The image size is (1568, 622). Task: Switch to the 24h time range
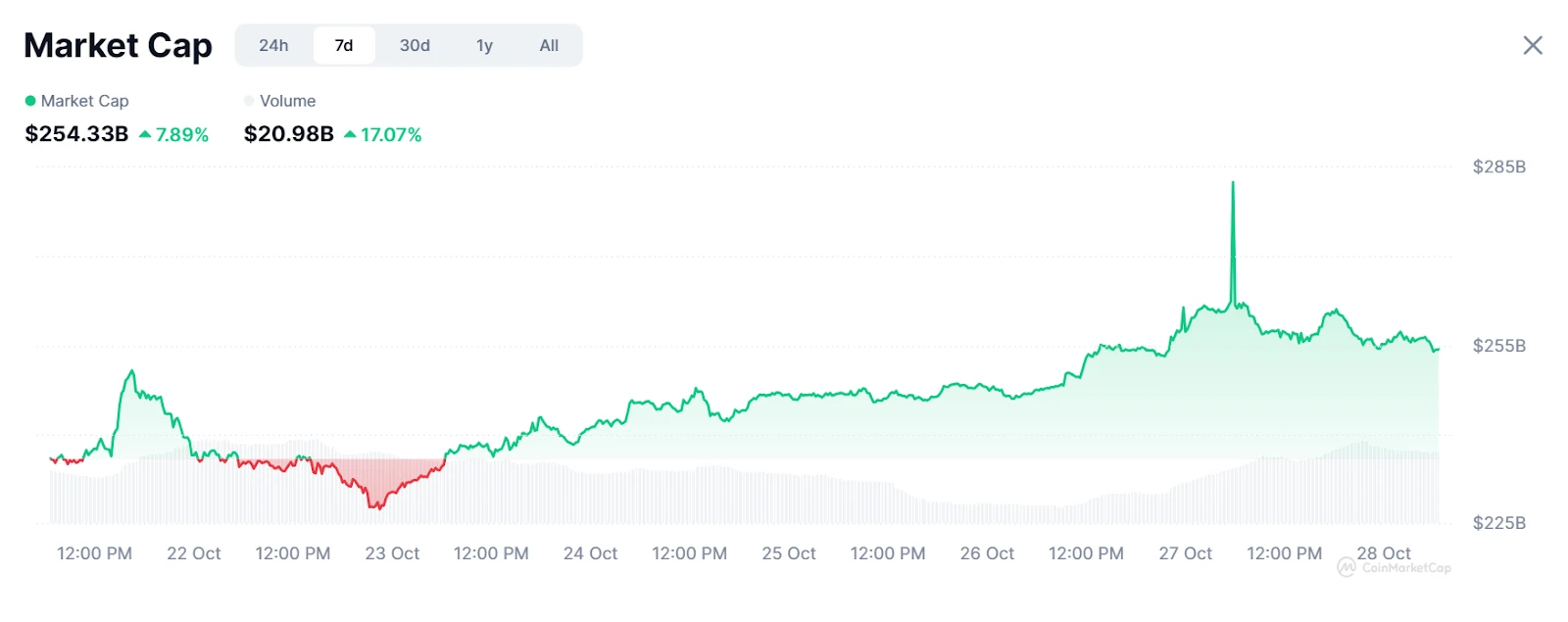(x=273, y=45)
